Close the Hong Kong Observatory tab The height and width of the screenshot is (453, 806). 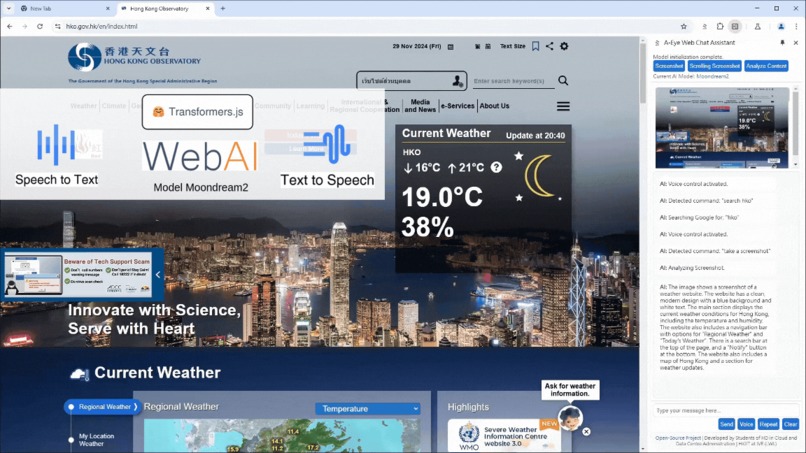tap(208, 9)
